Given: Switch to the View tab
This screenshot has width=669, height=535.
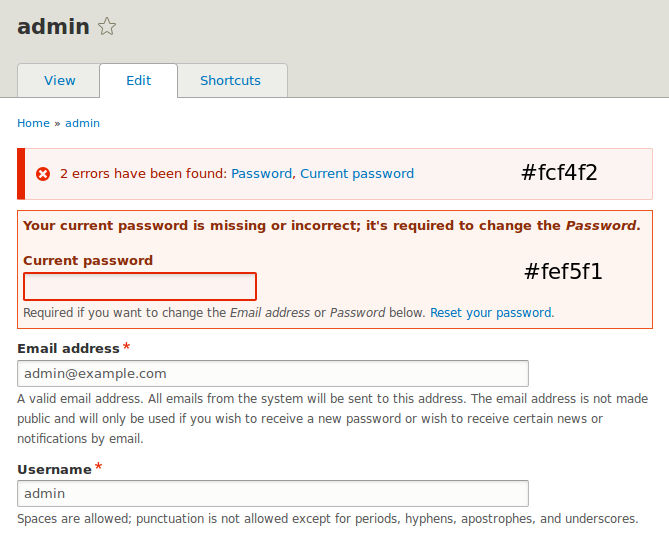Looking at the screenshot, I should click(x=59, y=80).
